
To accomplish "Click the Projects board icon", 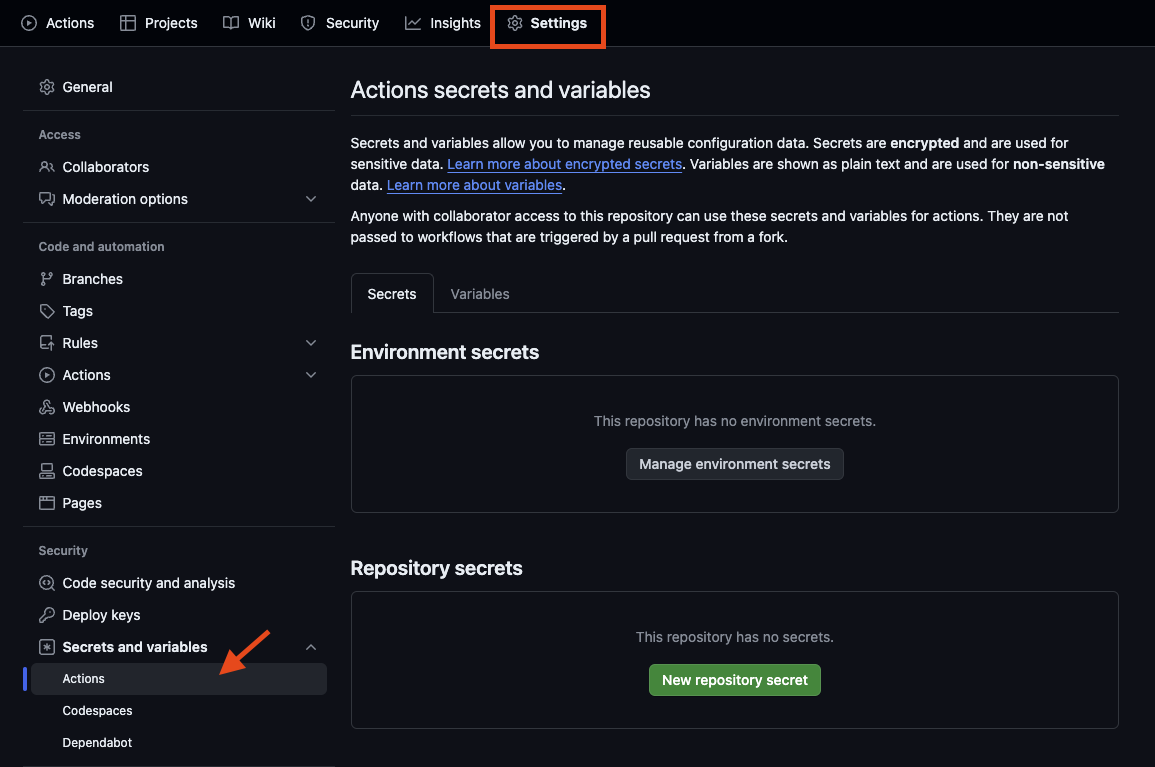I will tap(127, 22).
